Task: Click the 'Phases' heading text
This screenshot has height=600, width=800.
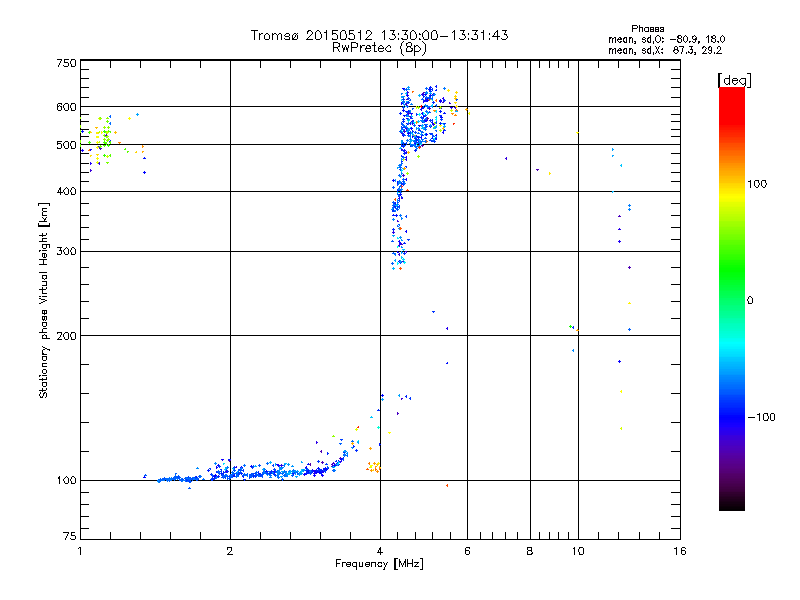Action: pos(647,29)
